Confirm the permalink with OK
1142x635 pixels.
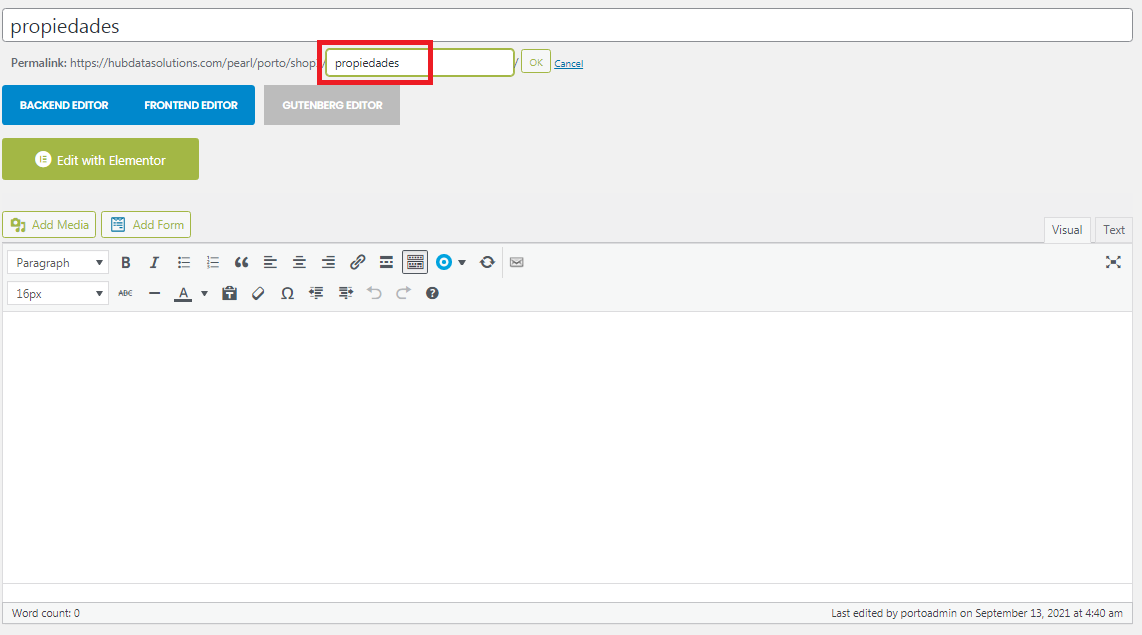click(x=536, y=63)
